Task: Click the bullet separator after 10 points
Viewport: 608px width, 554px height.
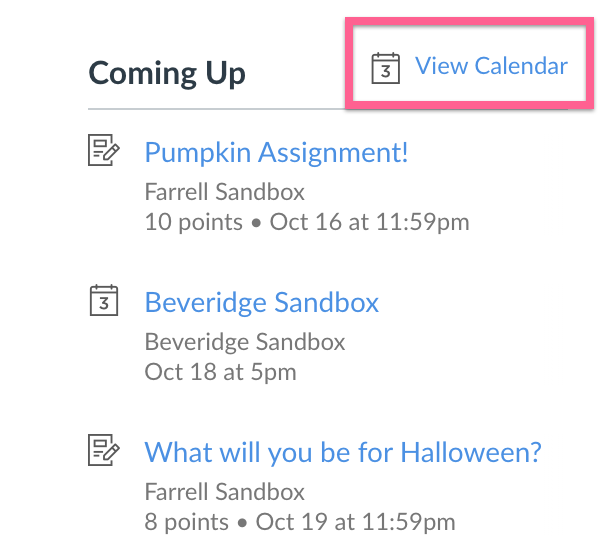Action: coord(256,224)
